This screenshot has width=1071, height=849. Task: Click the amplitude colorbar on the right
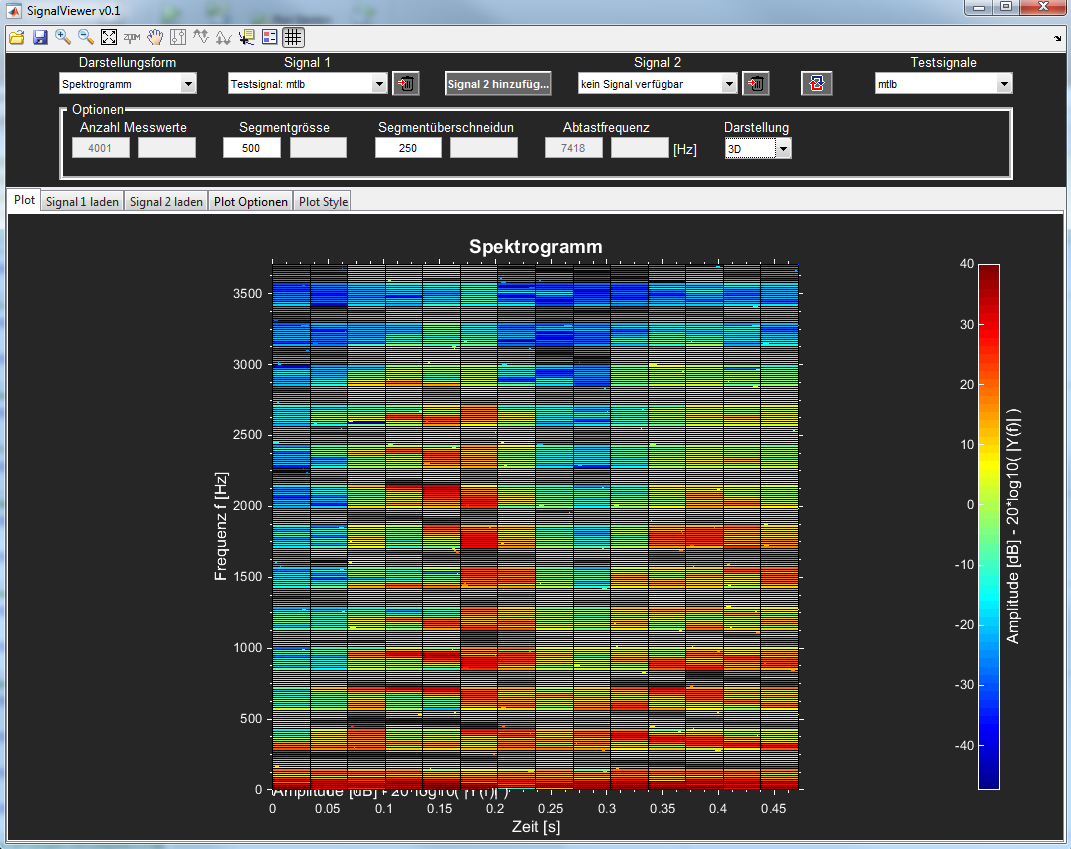tap(988, 526)
